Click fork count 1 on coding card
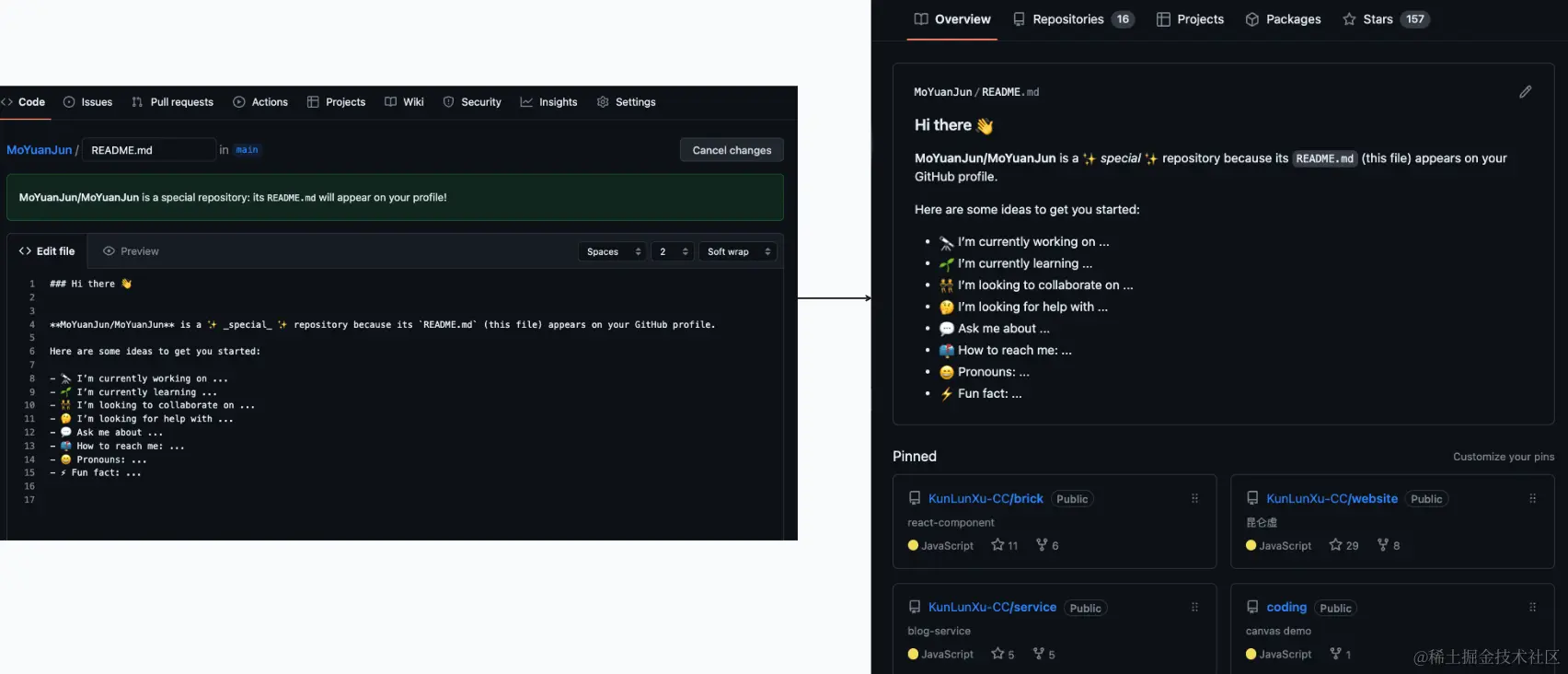Image resolution: width=1568 pixels, height=674 pixels. tap(1340, 654)
